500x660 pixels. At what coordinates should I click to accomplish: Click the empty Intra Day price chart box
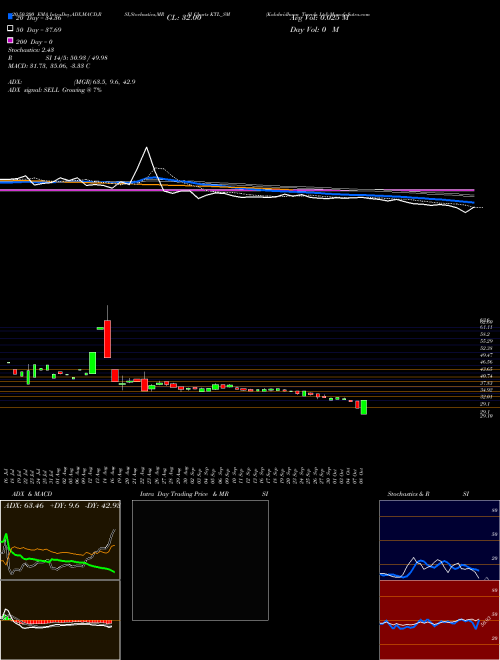click(x=200, y=560)
